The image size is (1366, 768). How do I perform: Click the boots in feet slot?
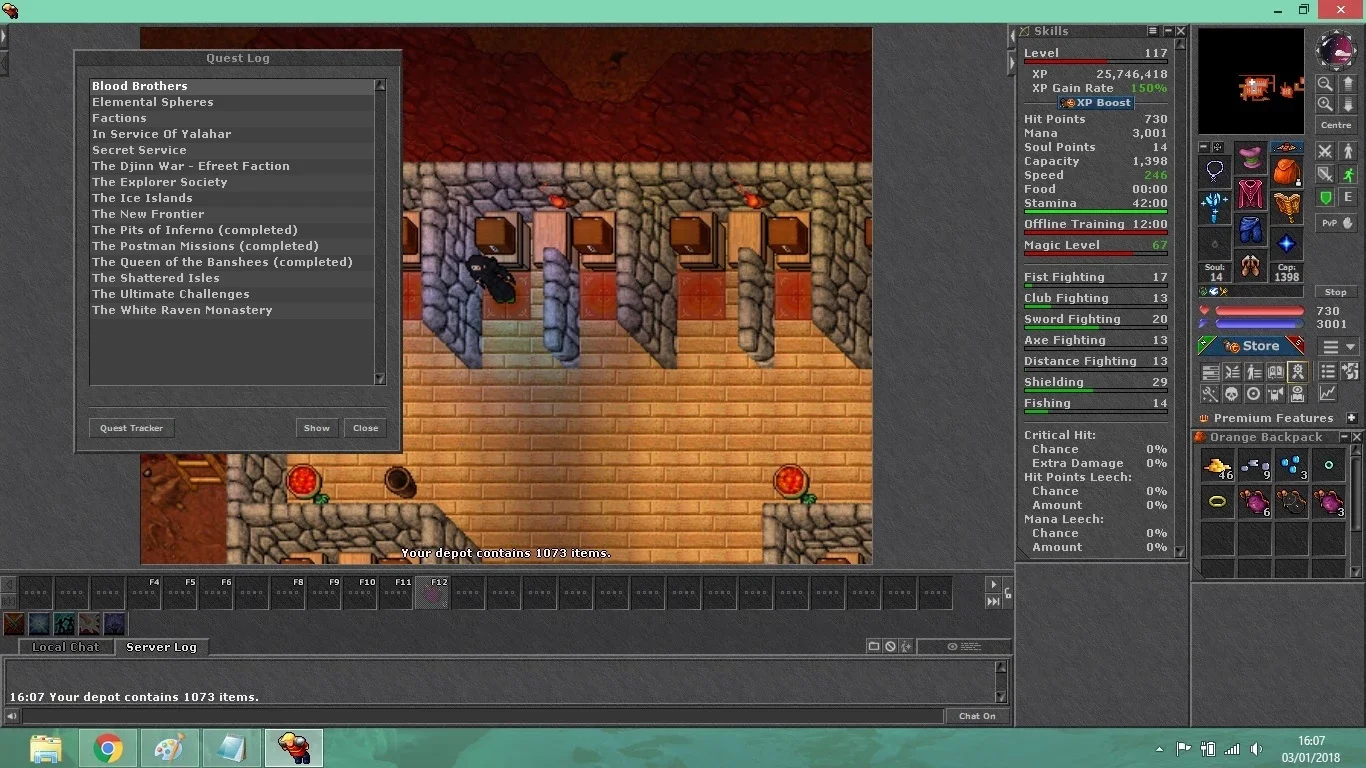[1250, 265]
